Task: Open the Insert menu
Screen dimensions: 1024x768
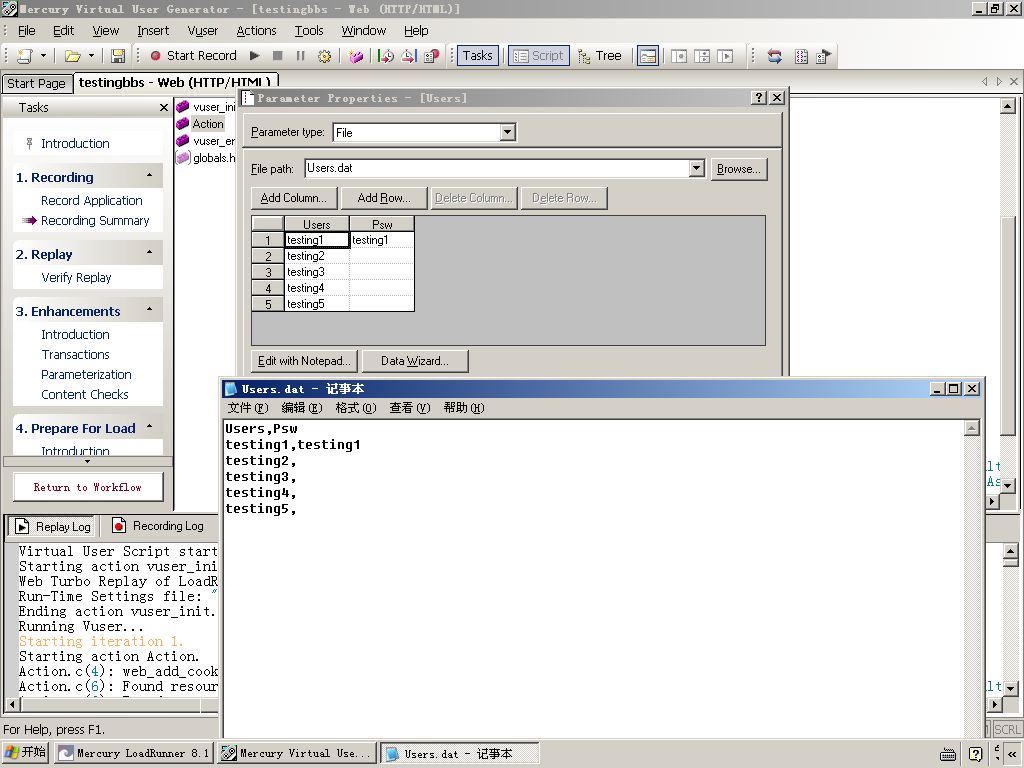Action: 153,31
